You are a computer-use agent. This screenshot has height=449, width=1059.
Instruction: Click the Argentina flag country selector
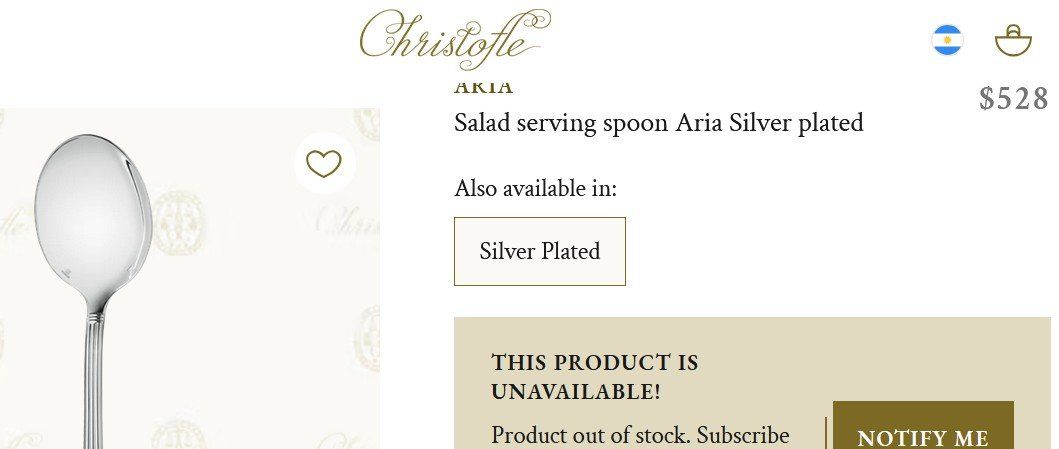(x=947, y=40)
